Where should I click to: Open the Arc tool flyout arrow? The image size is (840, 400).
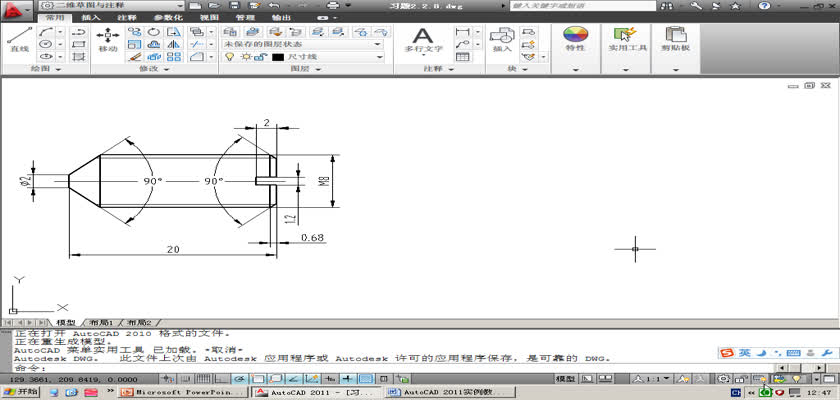pos(59,32)
